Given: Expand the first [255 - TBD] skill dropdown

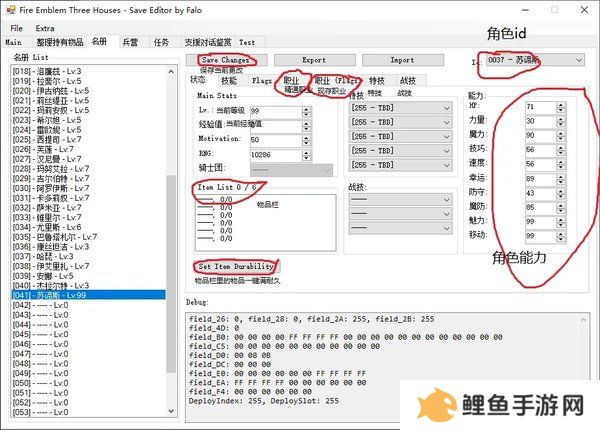Looking at the screenshot, I should 401,108.
